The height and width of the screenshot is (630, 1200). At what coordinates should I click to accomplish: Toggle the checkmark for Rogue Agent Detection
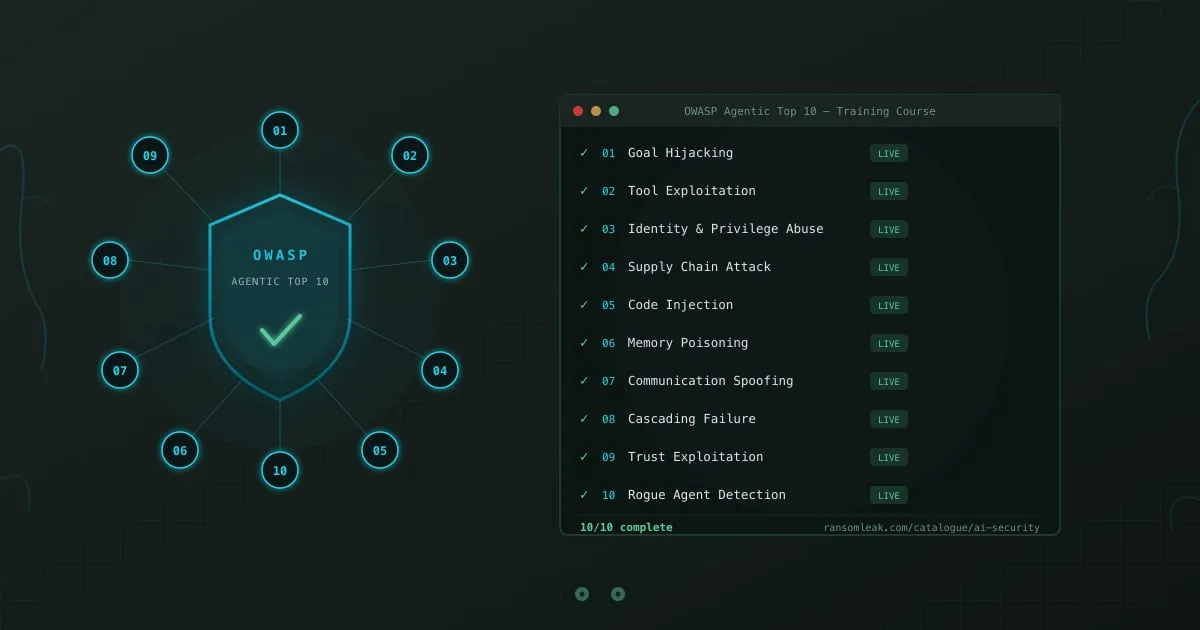(584, 495)
